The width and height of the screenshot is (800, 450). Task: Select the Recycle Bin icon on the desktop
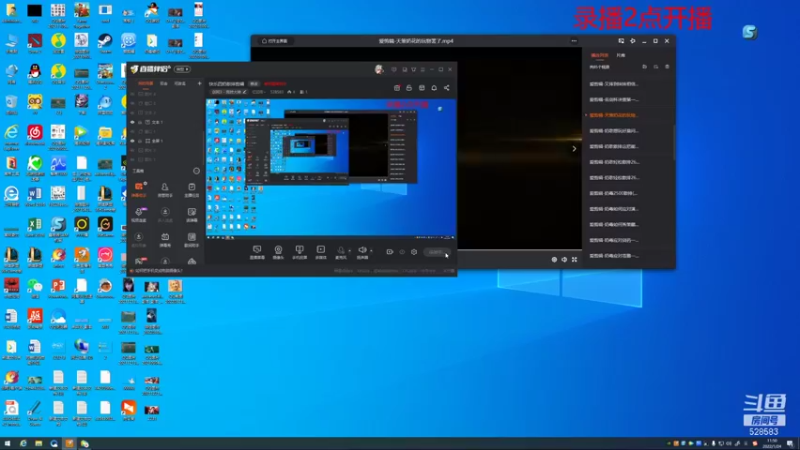pos(11,104)
